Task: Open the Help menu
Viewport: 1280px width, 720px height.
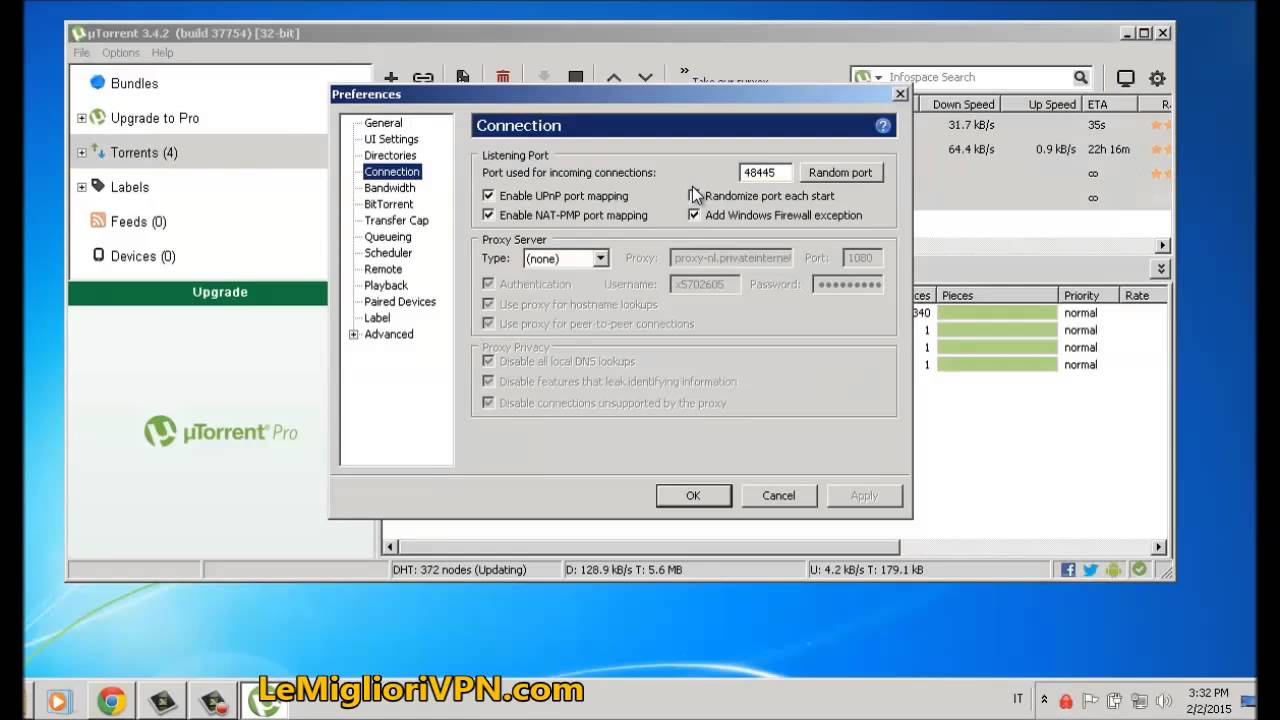Action: (x=162, y=53)
